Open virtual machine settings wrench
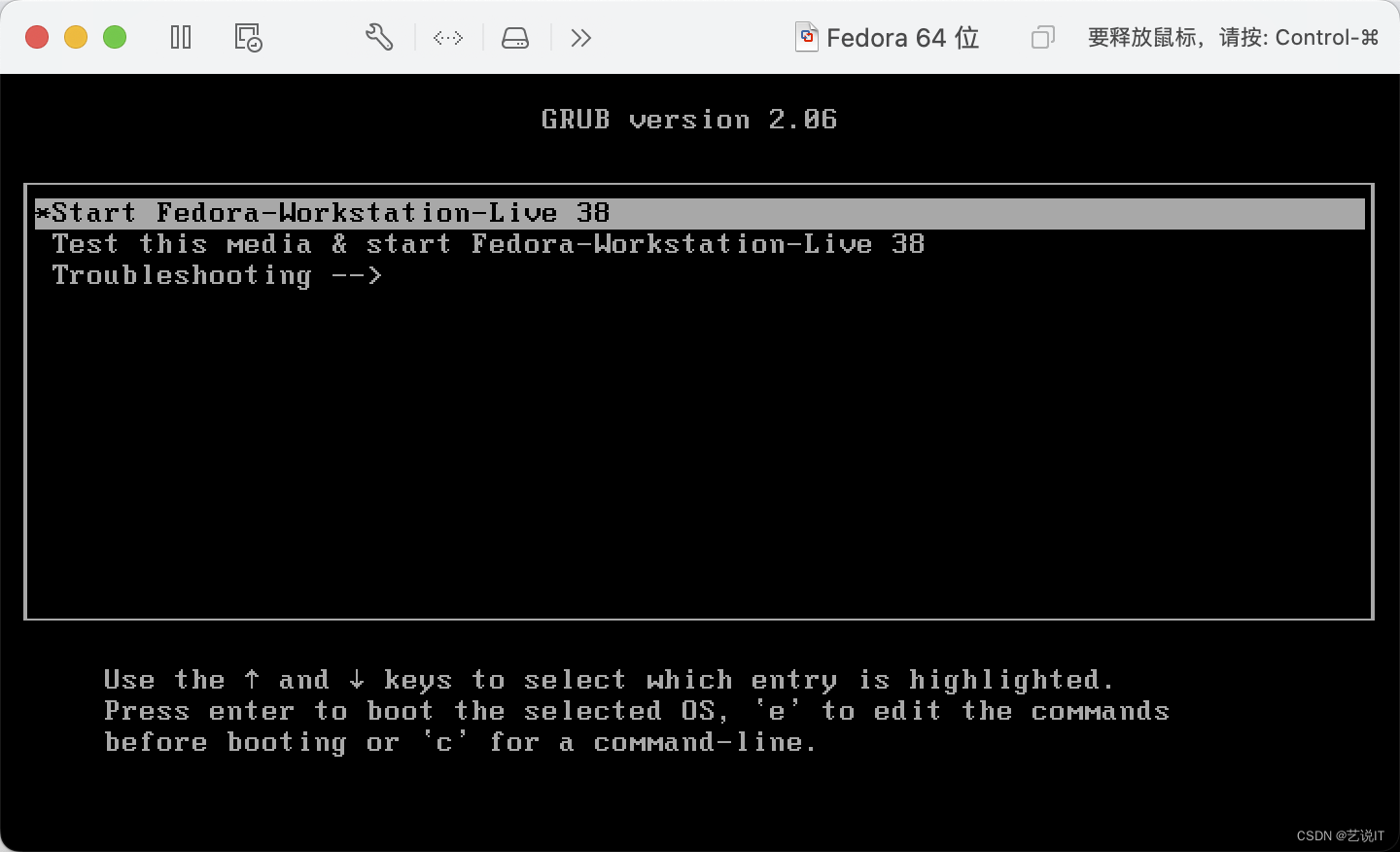Viewport: 1400px width, 852px height. 379,38
